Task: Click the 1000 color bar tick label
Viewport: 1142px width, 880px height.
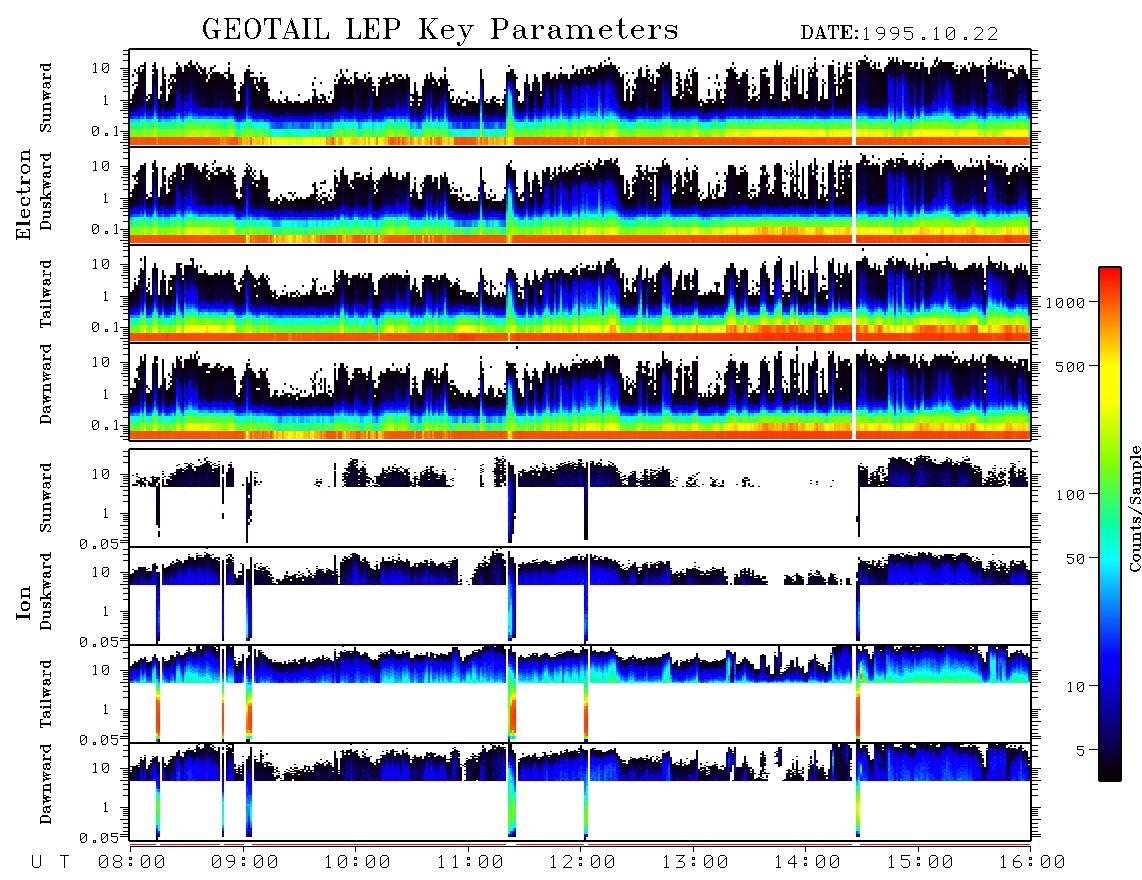Action: (1065, 303)
